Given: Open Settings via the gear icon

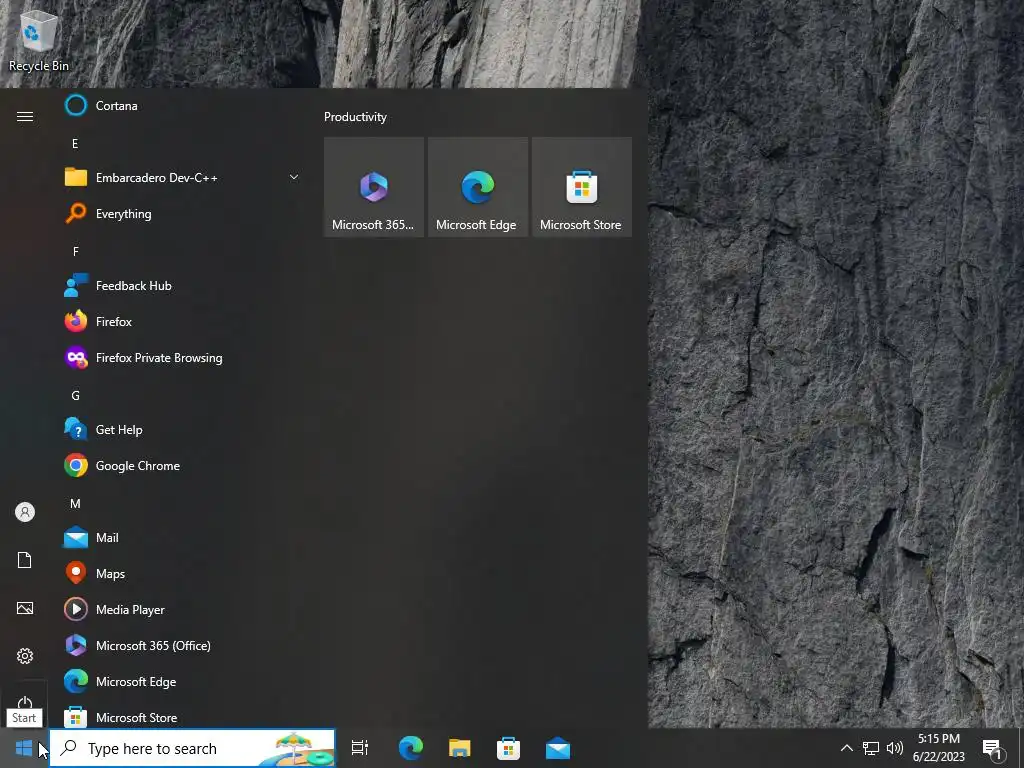Looking at the screenshot, I should tap(25, 656).
